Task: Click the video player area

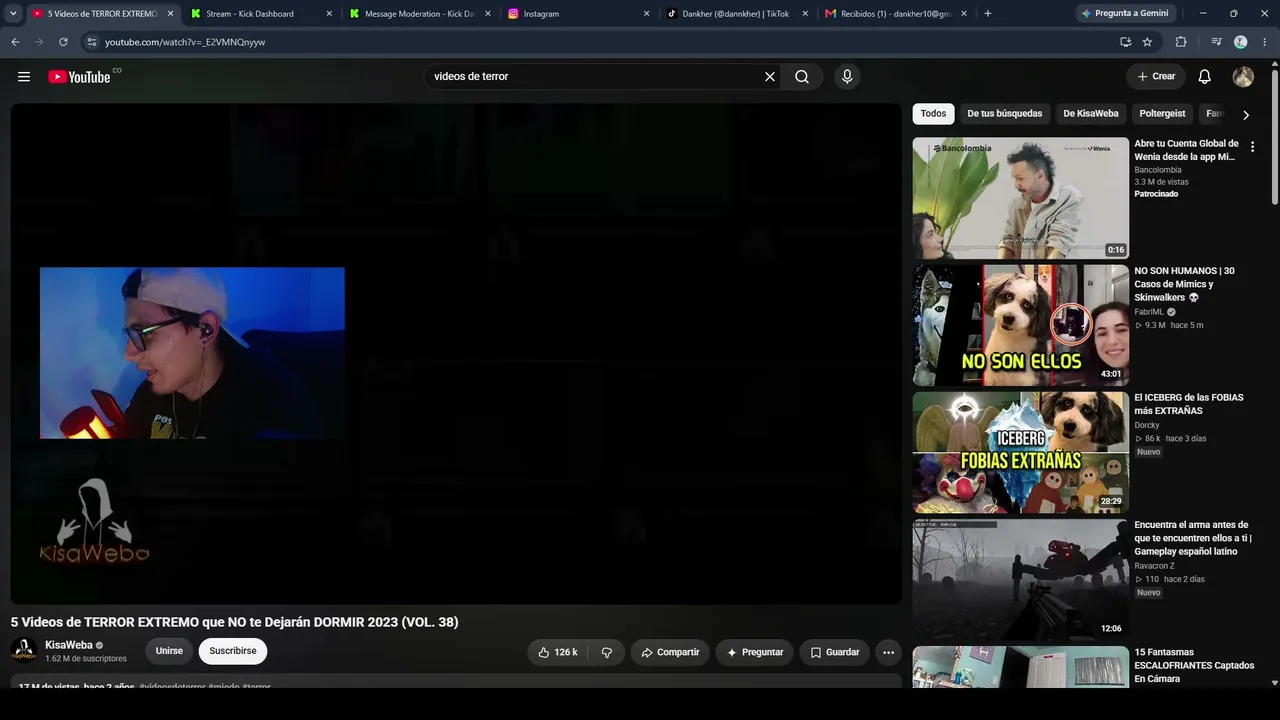Action: coord(456,354)
